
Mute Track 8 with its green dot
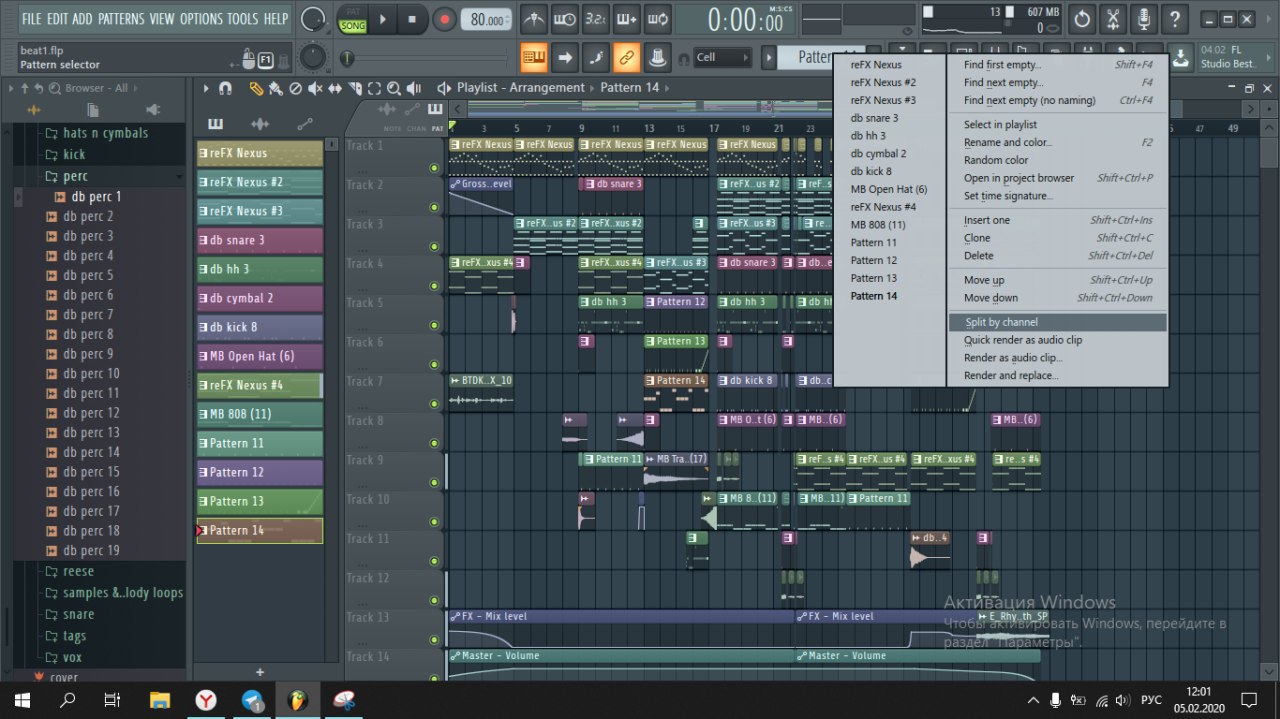434,444
